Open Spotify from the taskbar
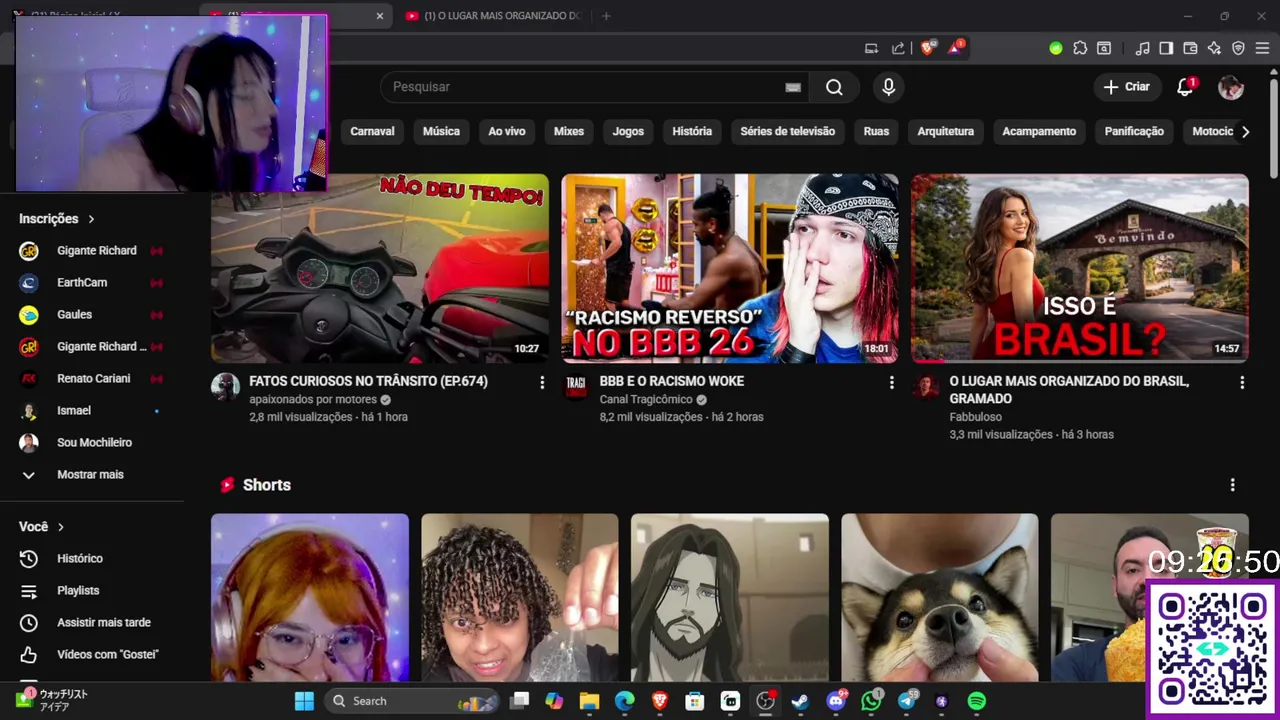This screenshot has width=1280, height=720. point(977,701)
